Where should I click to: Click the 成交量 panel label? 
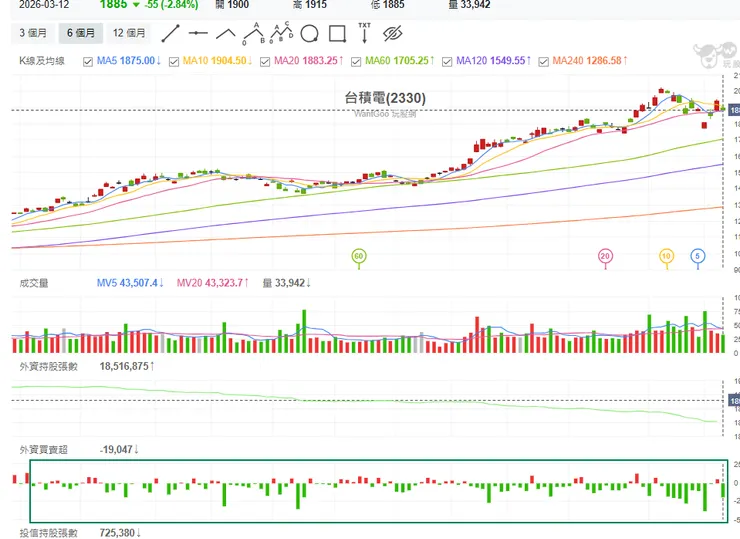coord(34,283)
